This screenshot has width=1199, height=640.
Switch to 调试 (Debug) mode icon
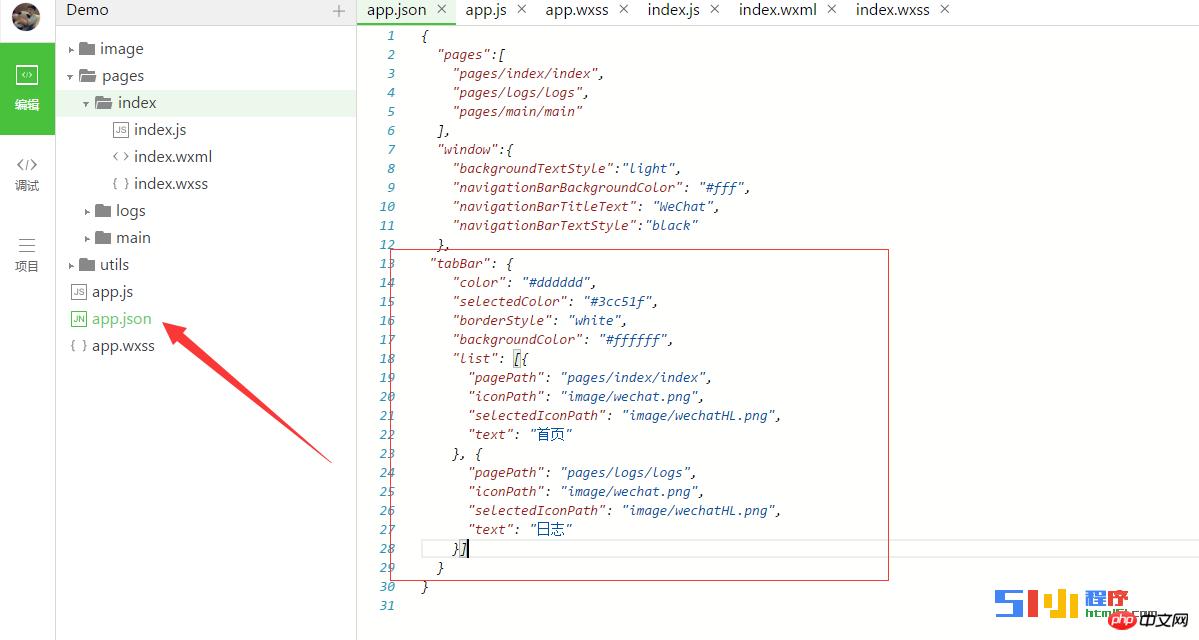[27, 173]
